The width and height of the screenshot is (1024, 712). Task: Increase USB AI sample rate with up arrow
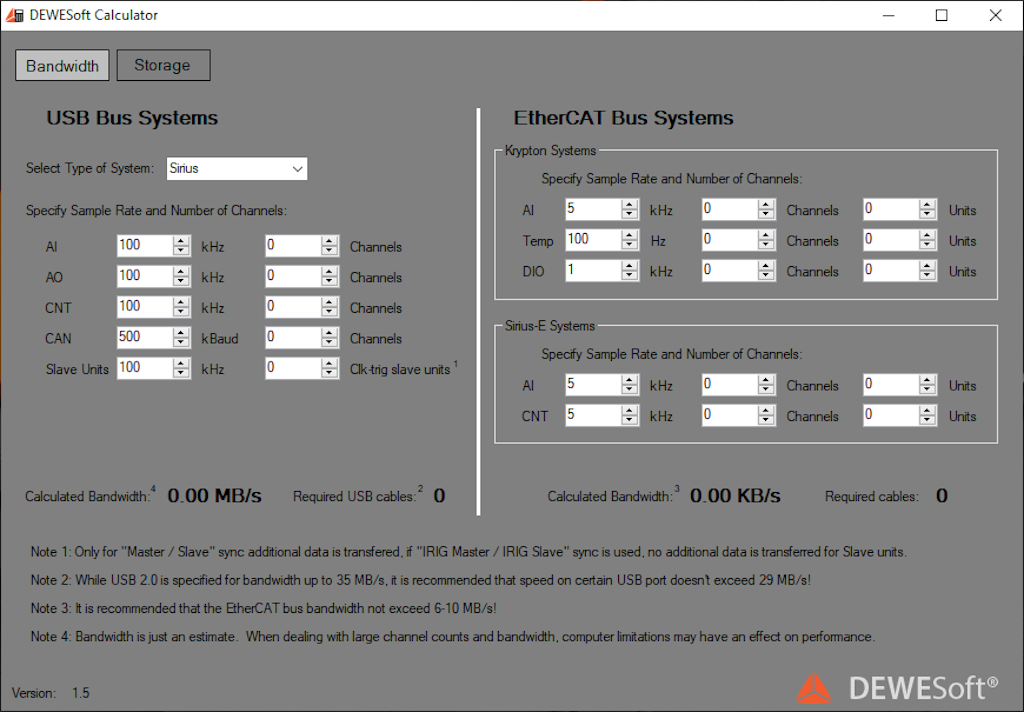pyautogui.click(x=181, y=241)
